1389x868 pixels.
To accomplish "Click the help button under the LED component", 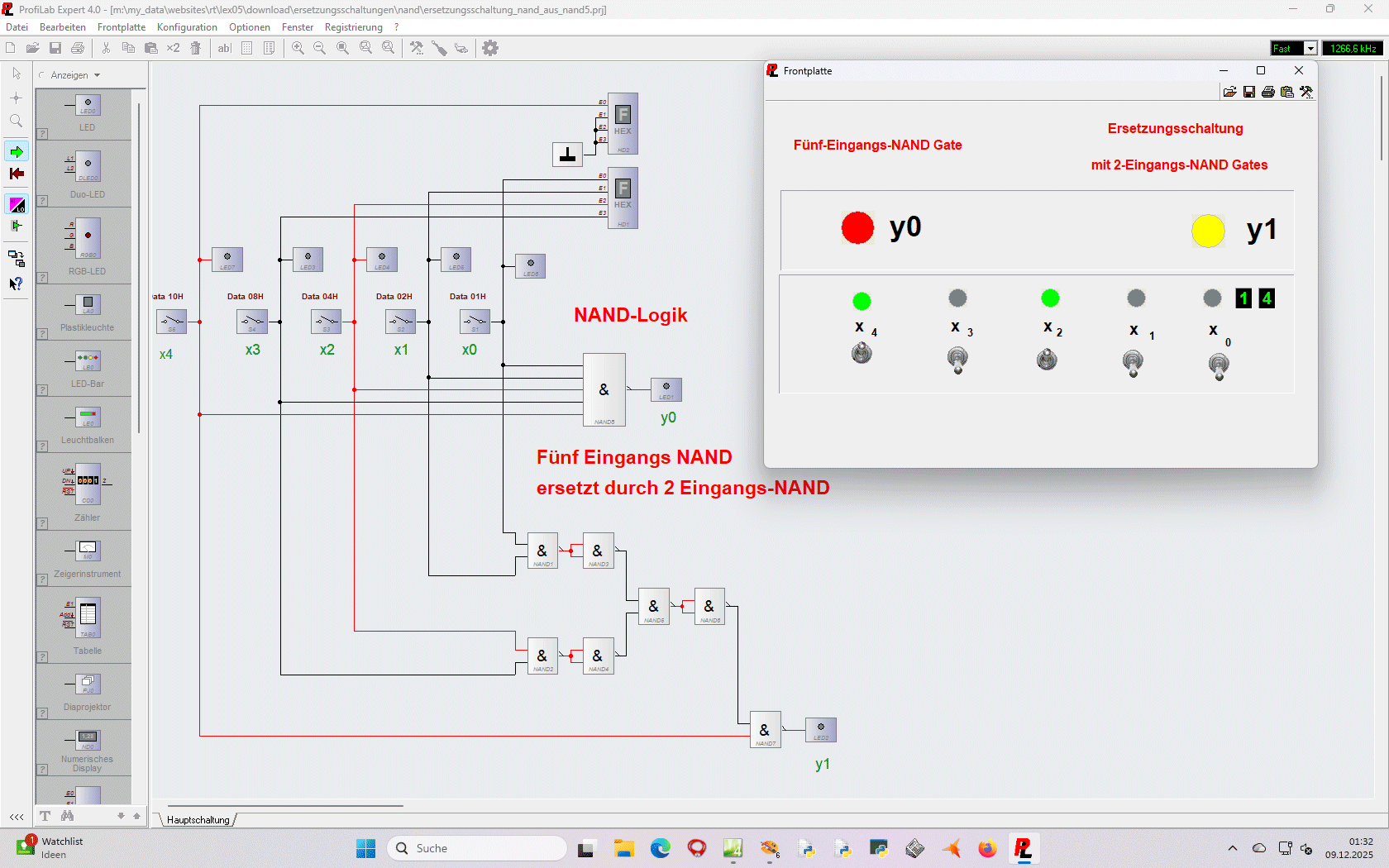I will [x=42, y=134].
